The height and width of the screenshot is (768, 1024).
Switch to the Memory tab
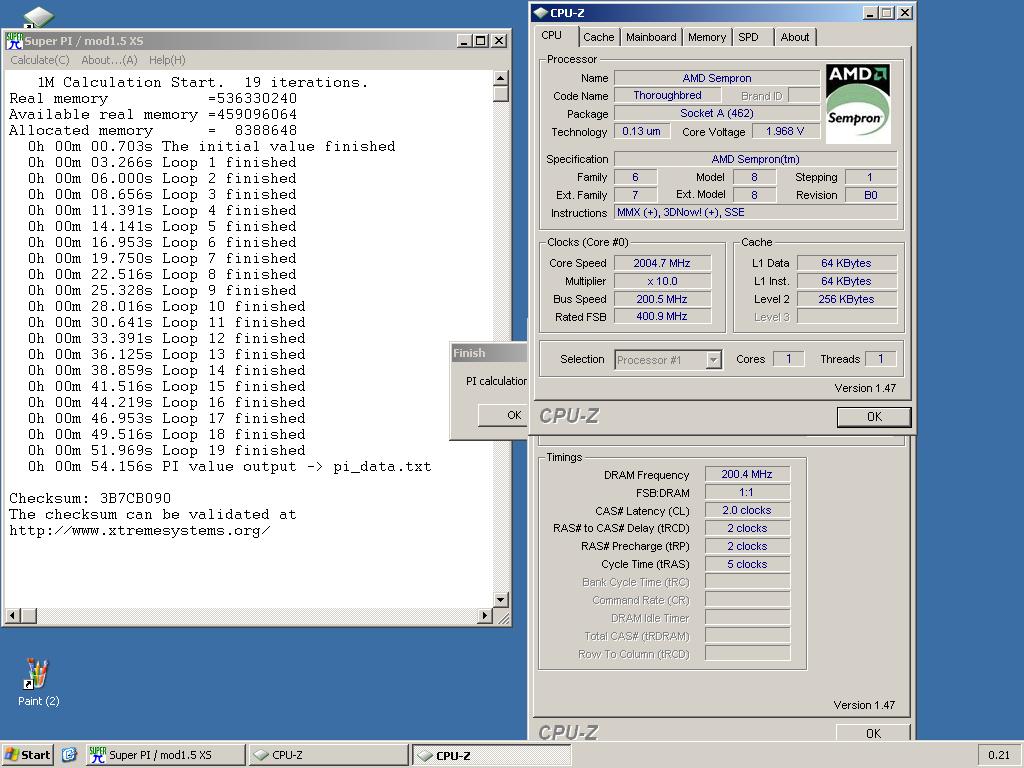click(707, 37)
